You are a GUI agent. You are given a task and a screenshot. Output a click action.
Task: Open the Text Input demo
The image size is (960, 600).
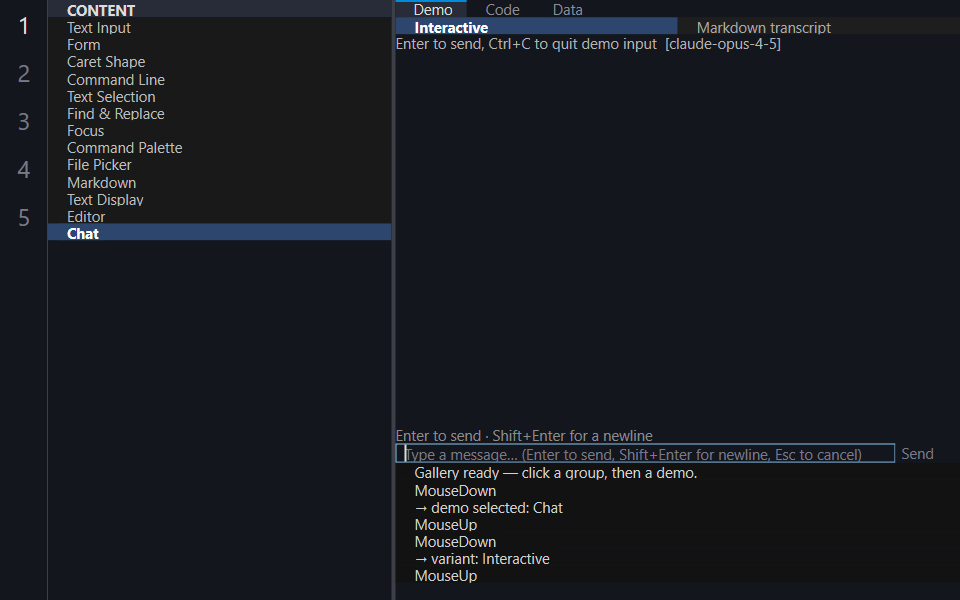tap(219, 28)
